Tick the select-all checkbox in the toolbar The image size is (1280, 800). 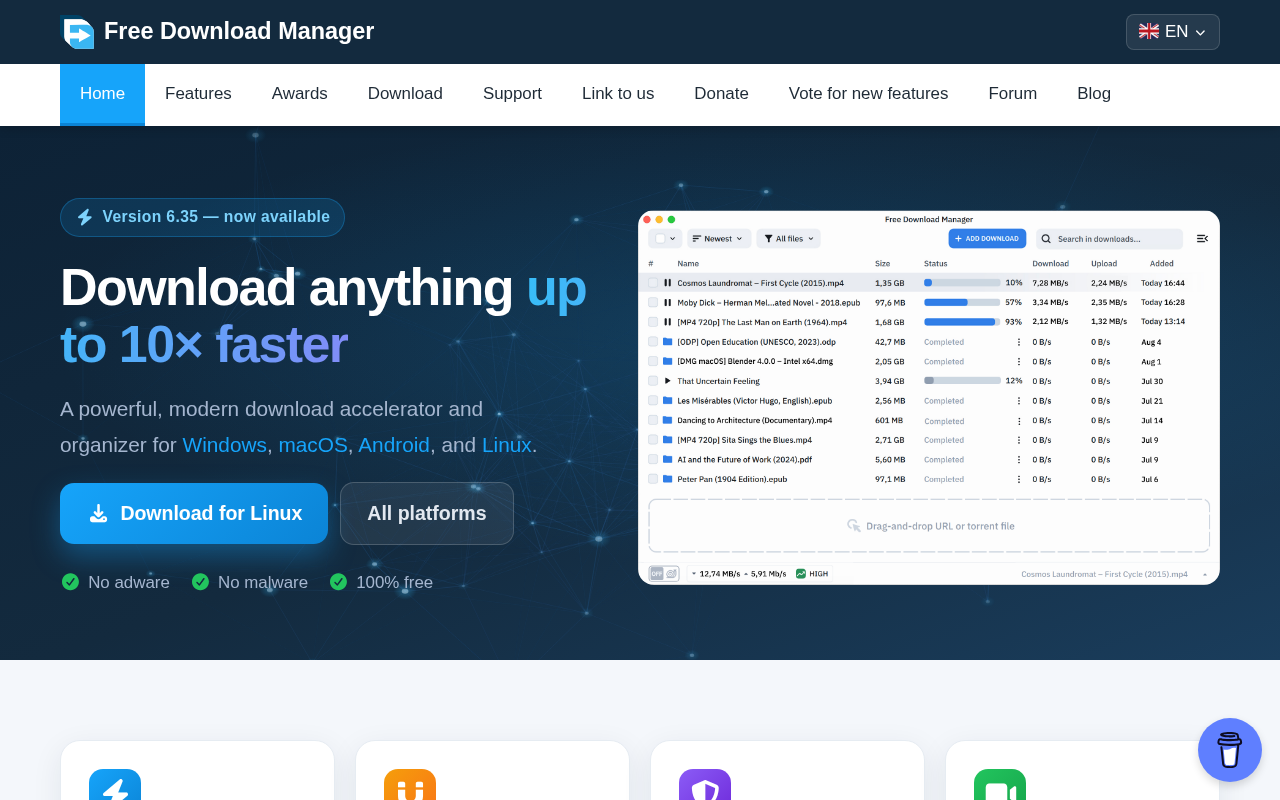click(x=660, y=239)
